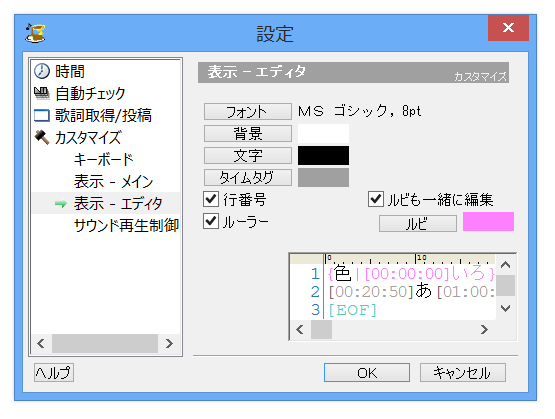This screenshot has width=555, height=419.
Task: Confirm settings with the OK button
Action: click(367, 373)
